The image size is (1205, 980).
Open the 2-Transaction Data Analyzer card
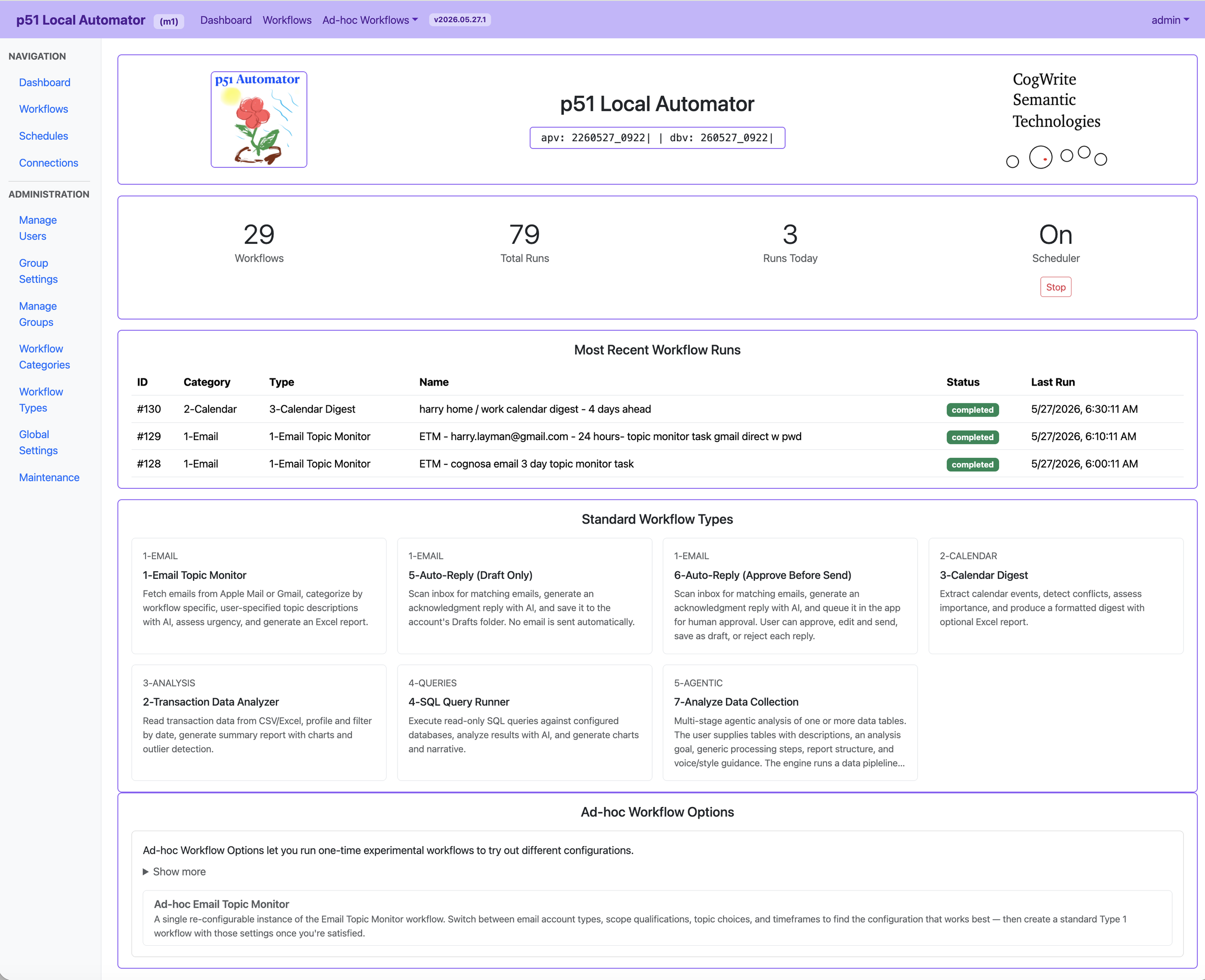click(x=258, y=723)
